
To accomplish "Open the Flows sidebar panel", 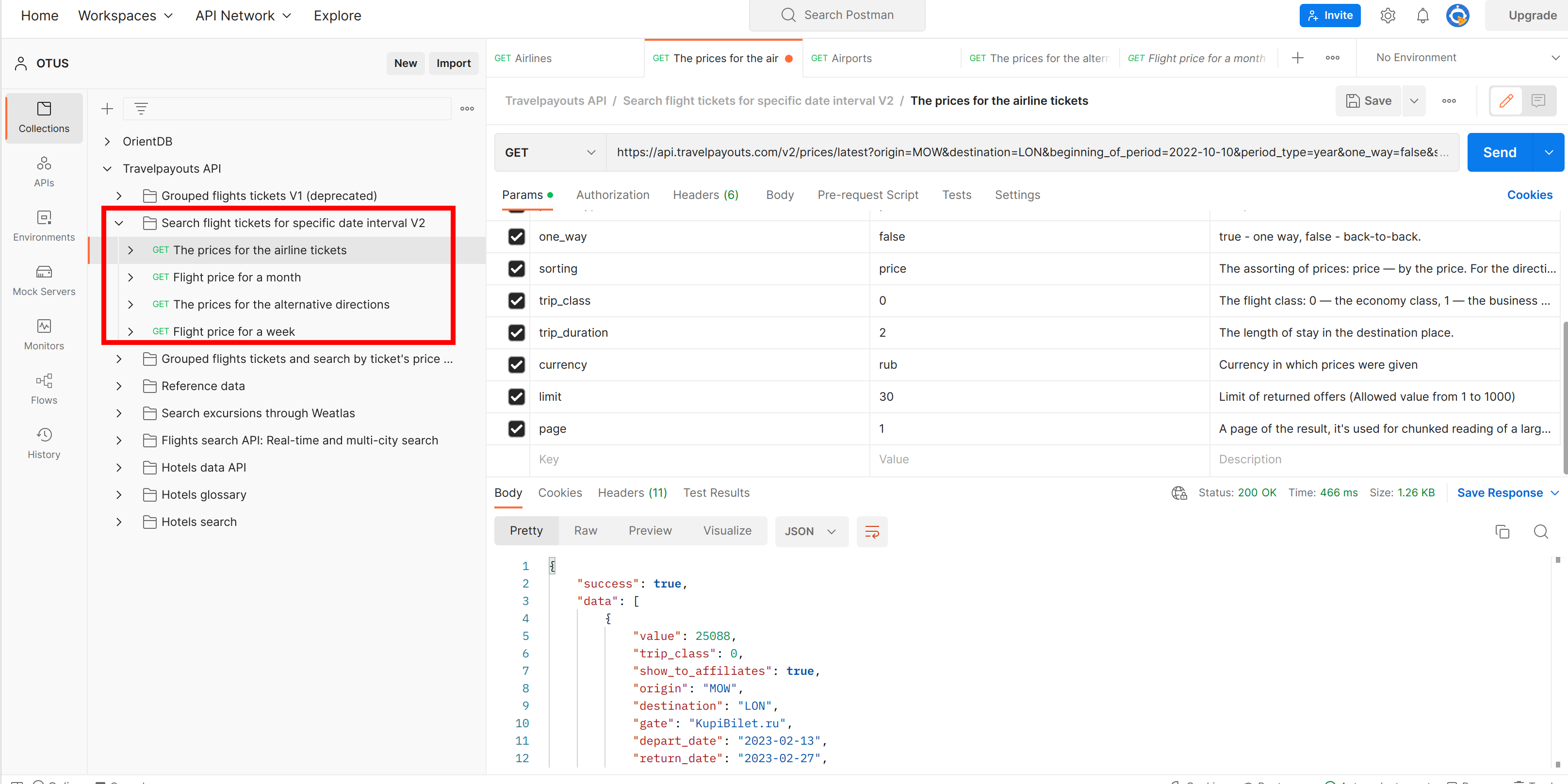I will [44, 389].
